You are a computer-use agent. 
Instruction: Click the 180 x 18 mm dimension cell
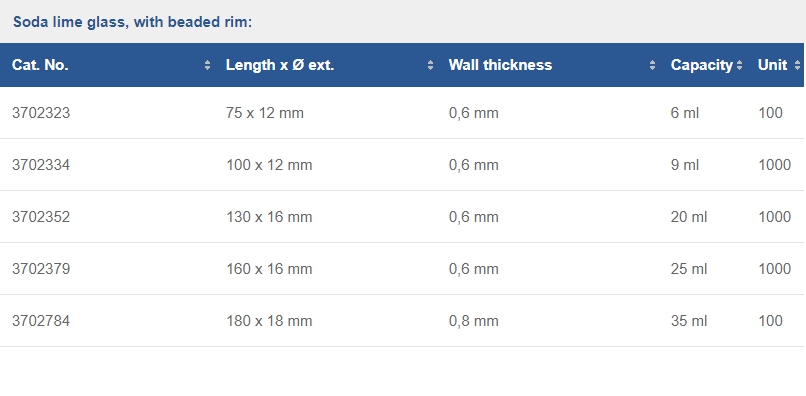coord(269,321)
